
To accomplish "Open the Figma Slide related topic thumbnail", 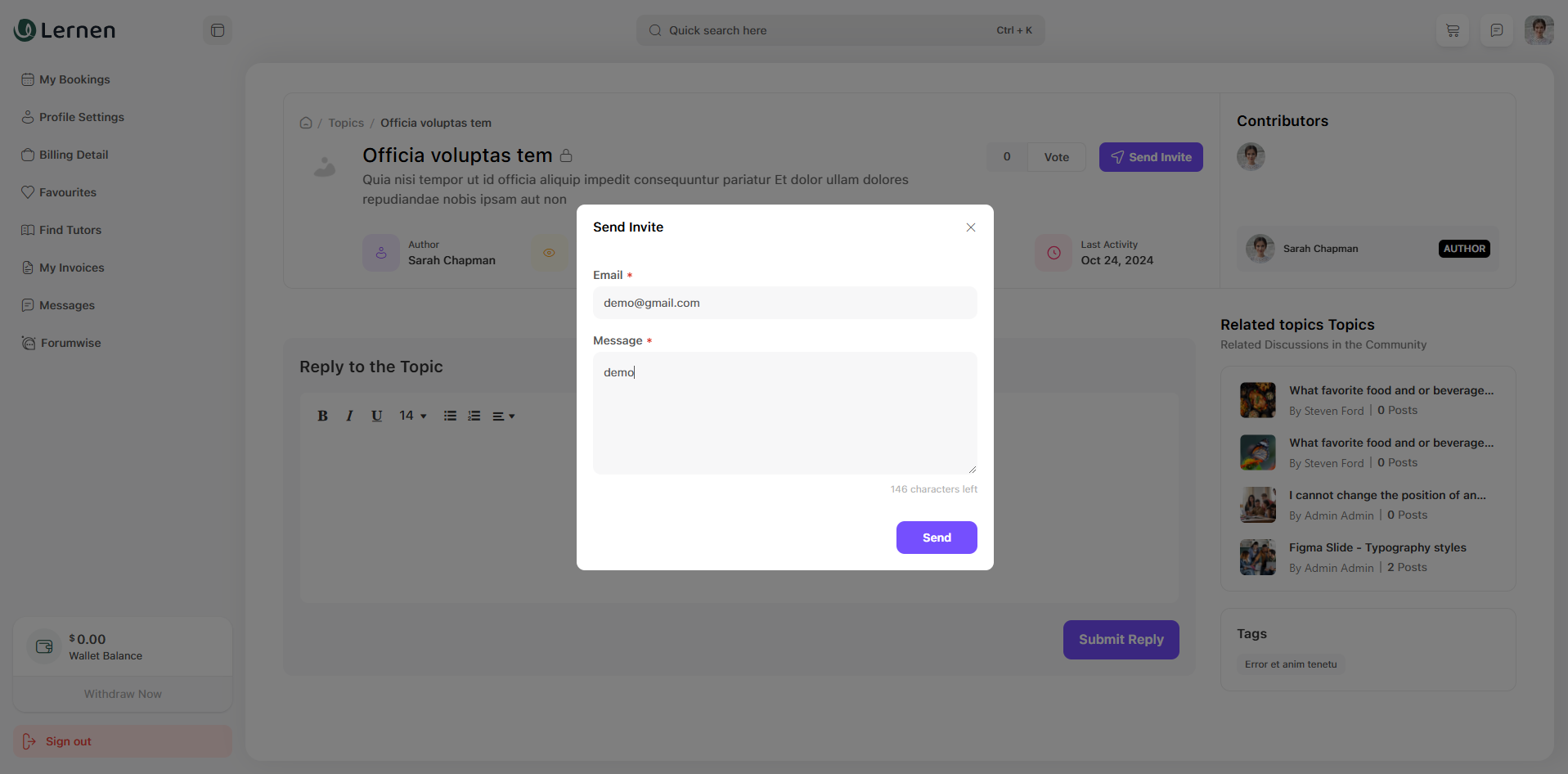I will [x=1257, y=557].
